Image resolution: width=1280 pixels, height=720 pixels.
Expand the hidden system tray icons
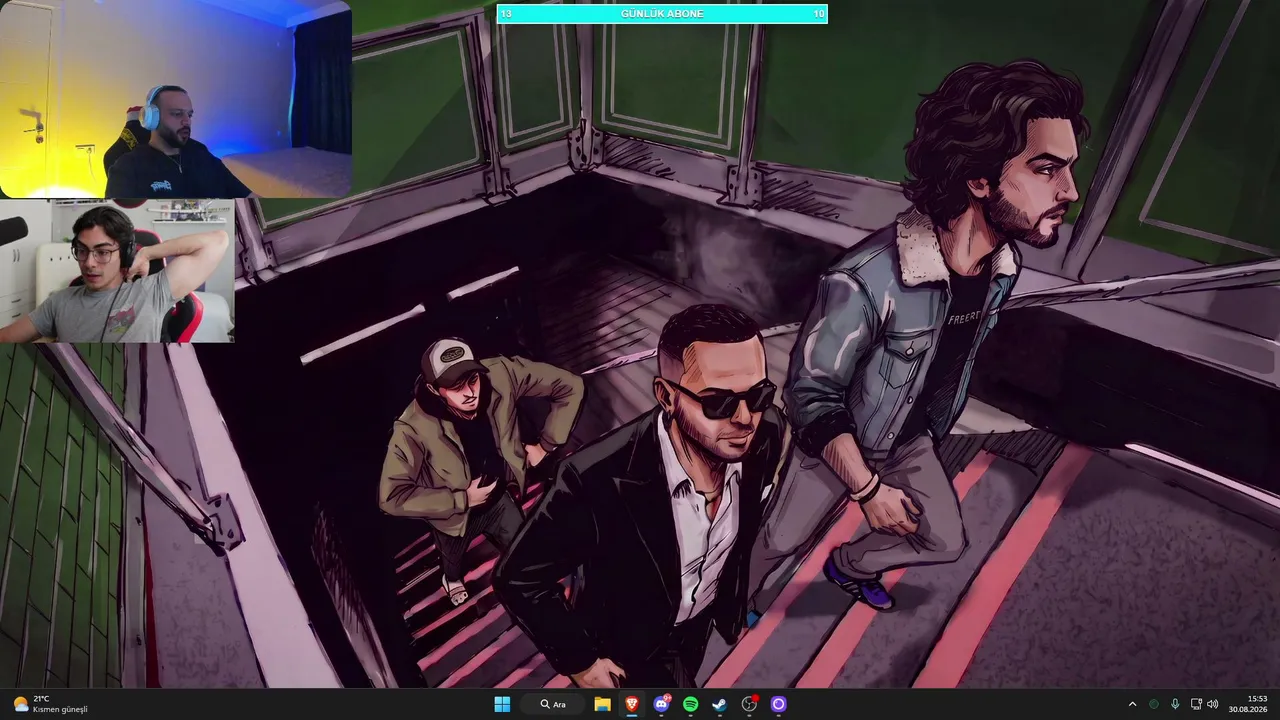tap(1132, 704)
